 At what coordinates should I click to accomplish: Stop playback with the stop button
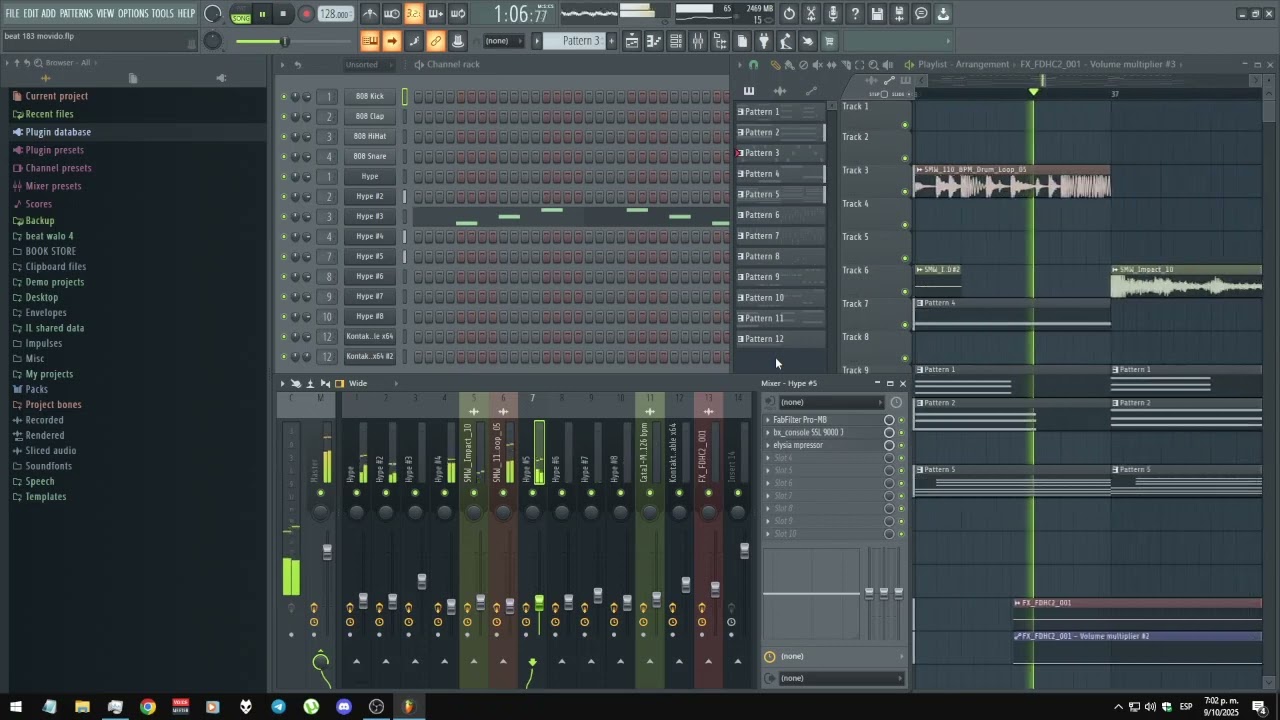(x=283, y=14)
